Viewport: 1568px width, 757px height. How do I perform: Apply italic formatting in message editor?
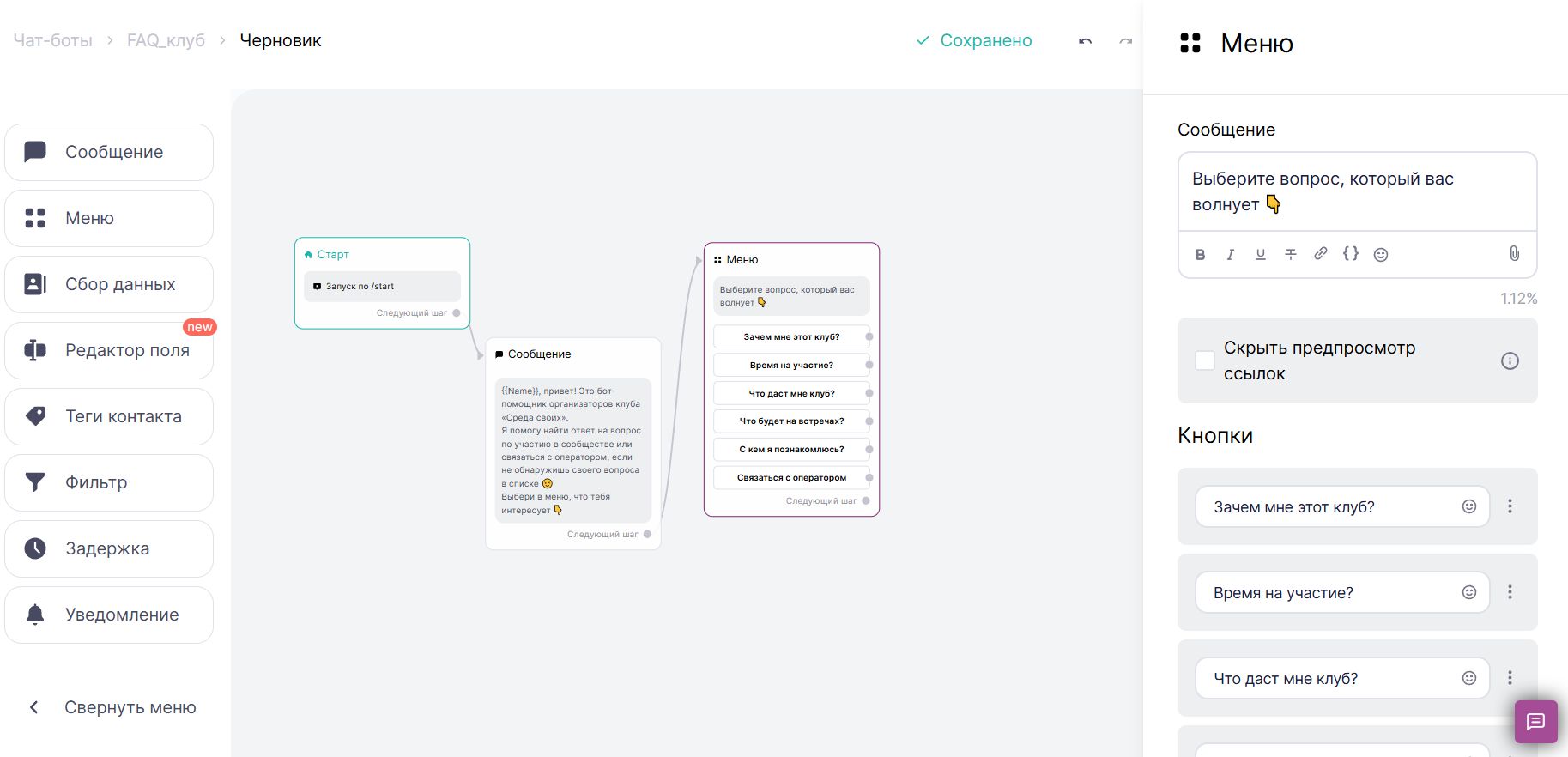tap(1231, 254)
